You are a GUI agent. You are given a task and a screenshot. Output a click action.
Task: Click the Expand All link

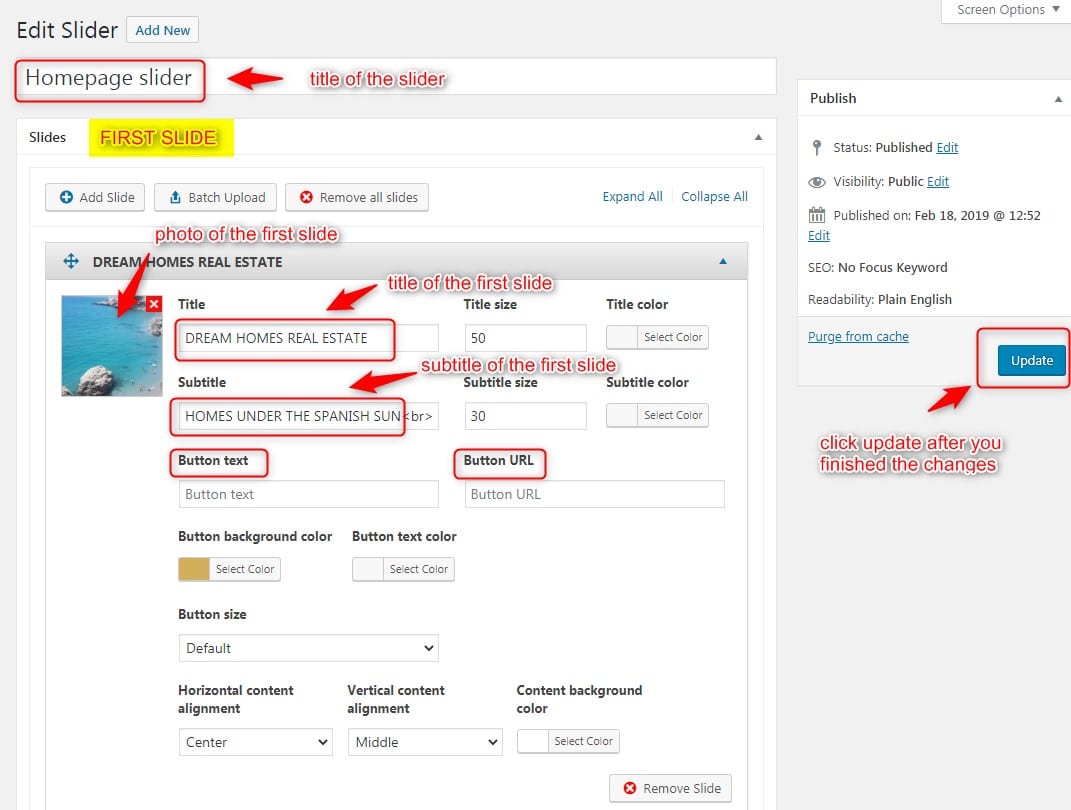[x=632, y=197]
